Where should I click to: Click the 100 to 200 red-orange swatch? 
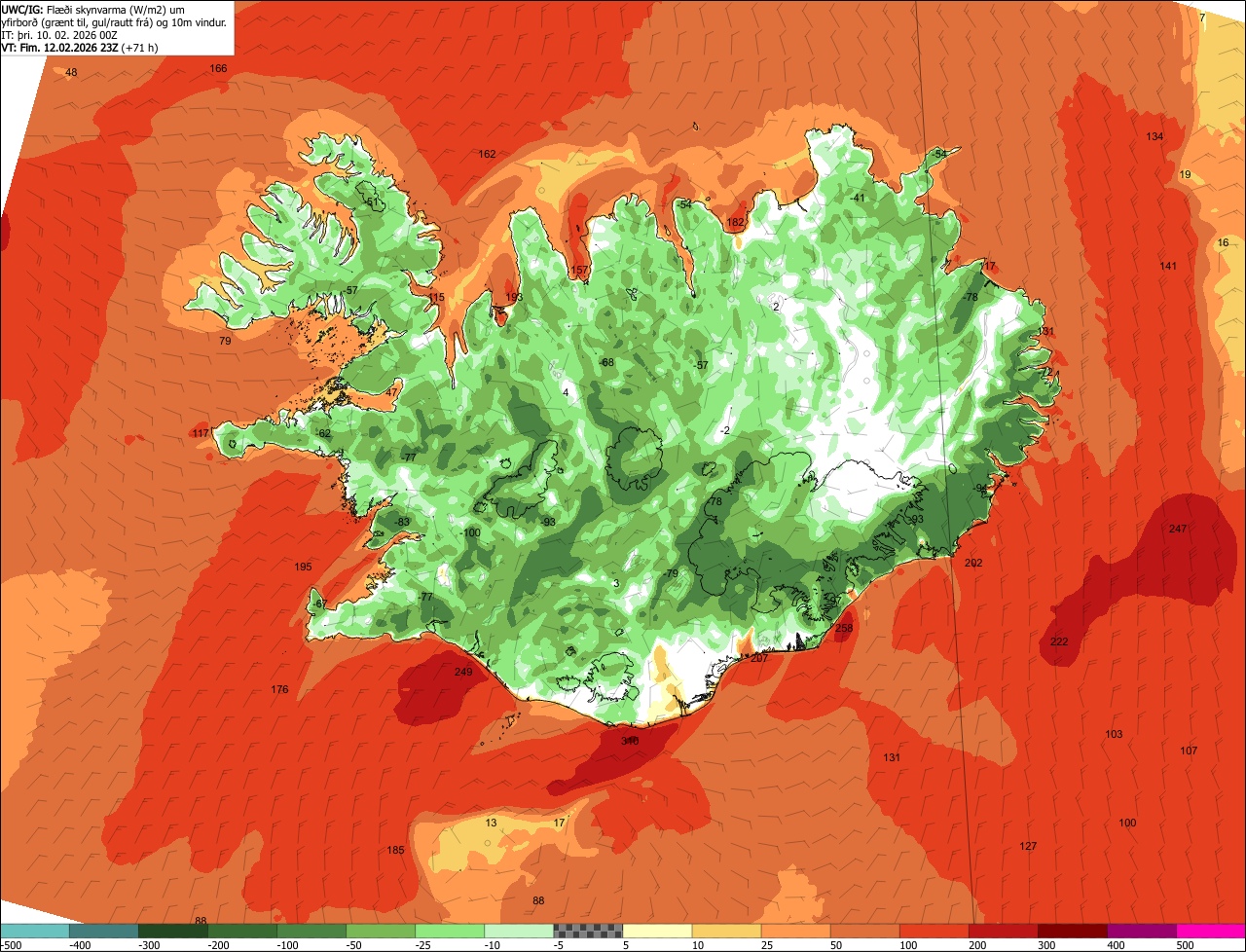tap(934, 931)
